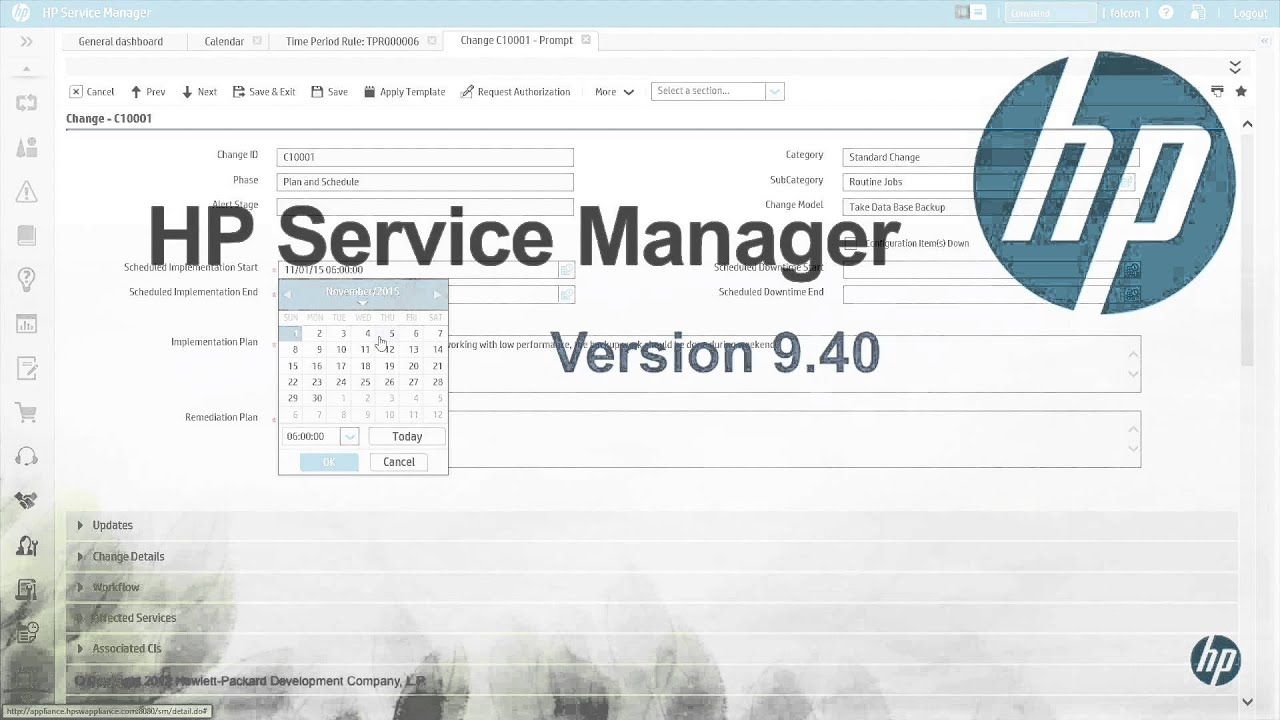Go to previous month in calendar
The width and height of the screenshot is (1280, 720).
tap(288, 294)
